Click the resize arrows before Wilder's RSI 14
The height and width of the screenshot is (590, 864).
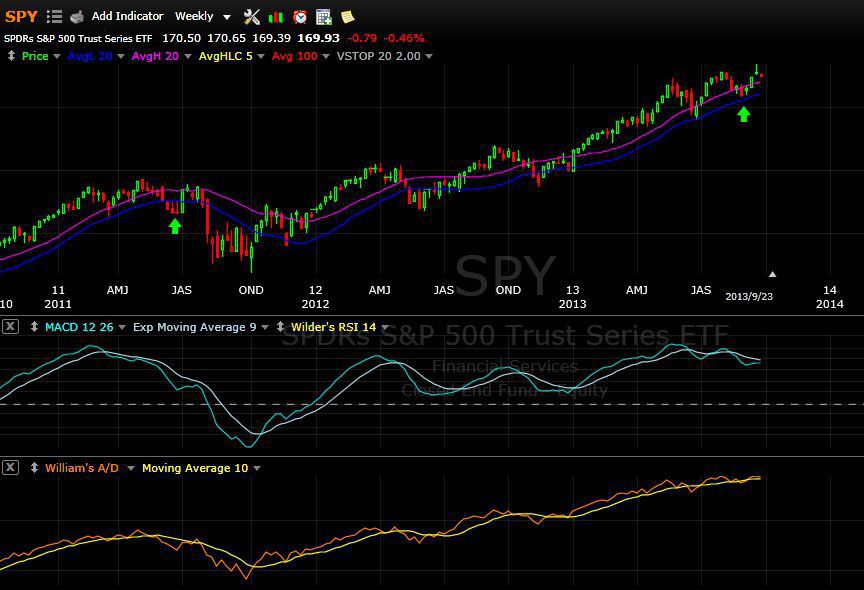[280, 327]
